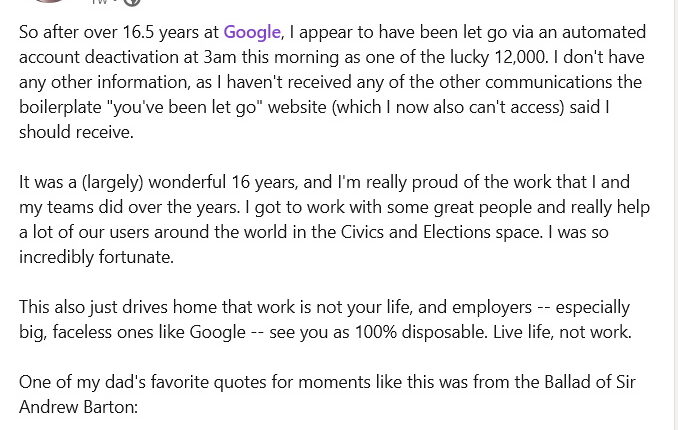Click the words 'should receive.'

coord(77,132)
